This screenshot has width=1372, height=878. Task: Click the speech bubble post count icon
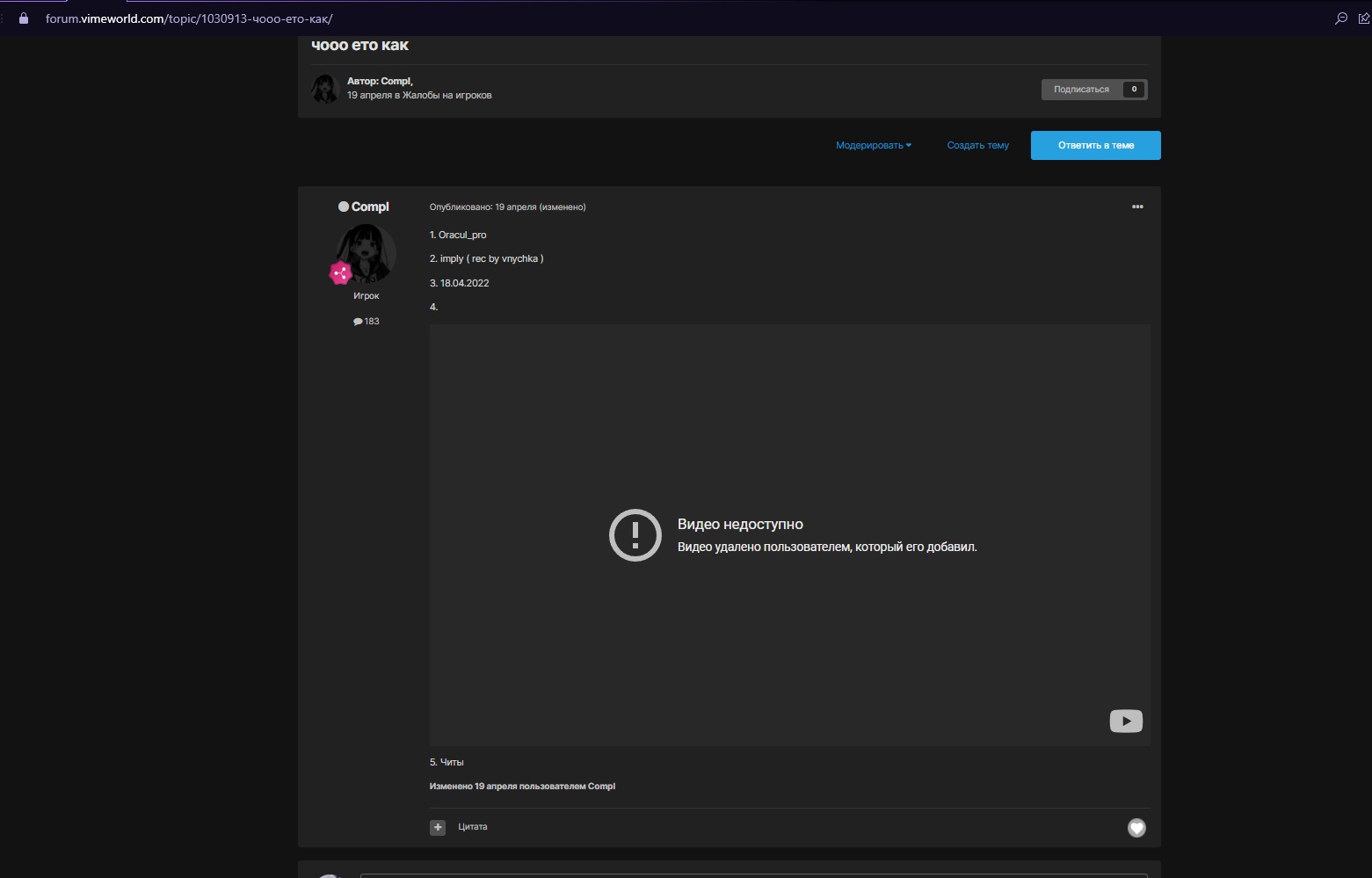pos(358,322)
